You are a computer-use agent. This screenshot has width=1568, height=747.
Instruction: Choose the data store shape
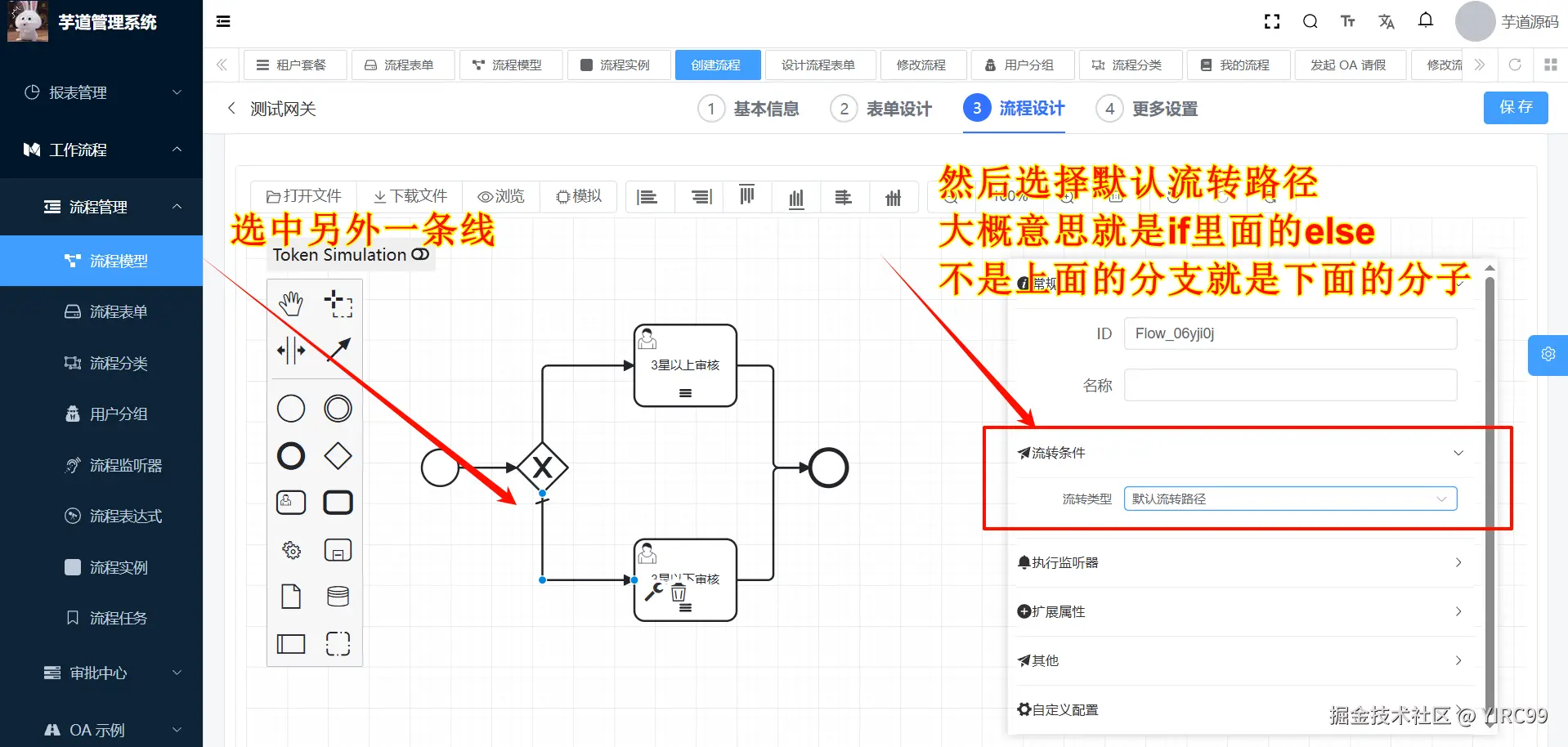(x=338, y=596)
